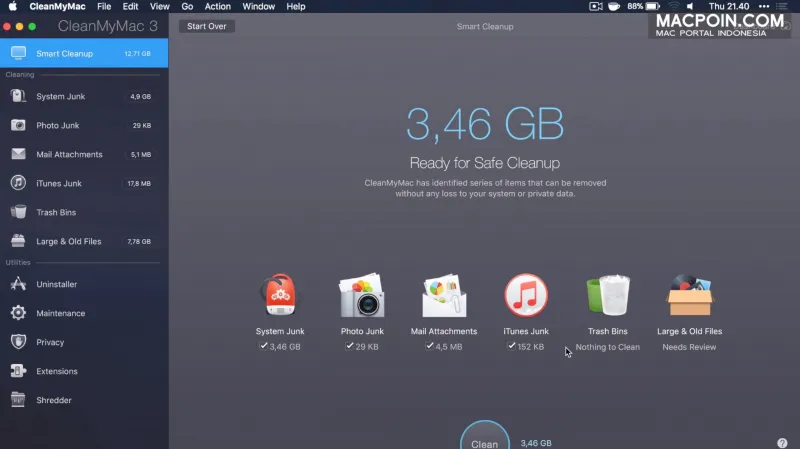
Task: Open the Privacy shield sidebar icon
Action: click(18, 342)
